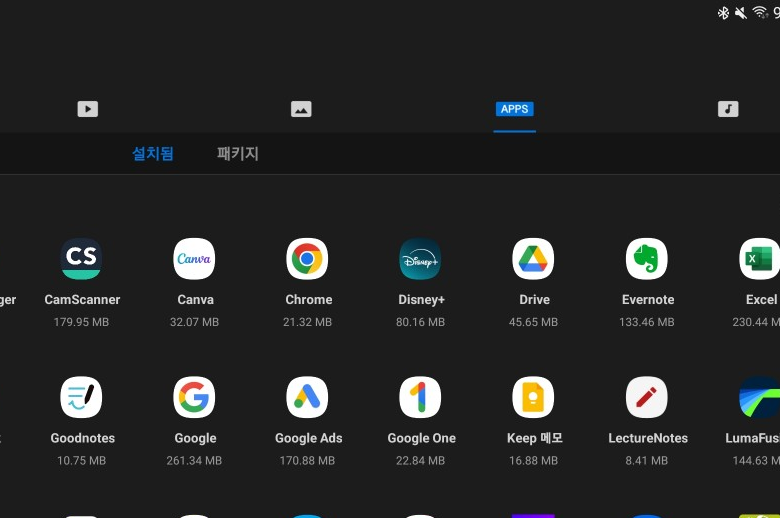
Task: Select the LumaFusion app icon
Action: click(x=760, y=397)
